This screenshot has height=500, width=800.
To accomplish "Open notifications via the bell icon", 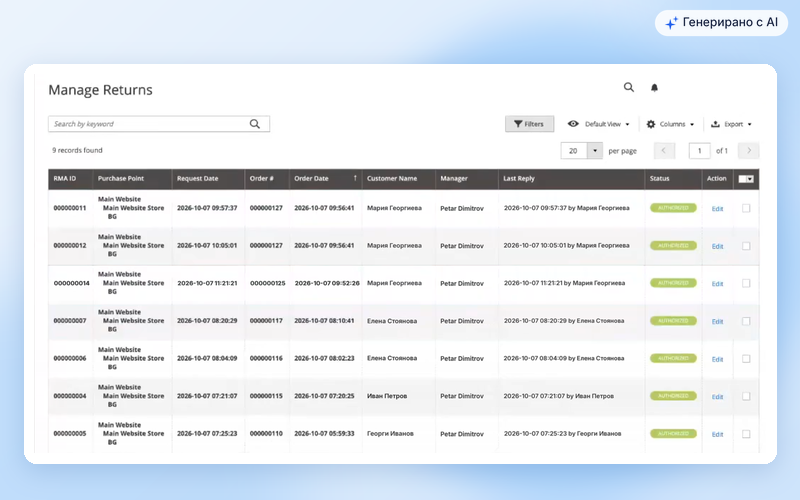I will [x=654, y=88].
